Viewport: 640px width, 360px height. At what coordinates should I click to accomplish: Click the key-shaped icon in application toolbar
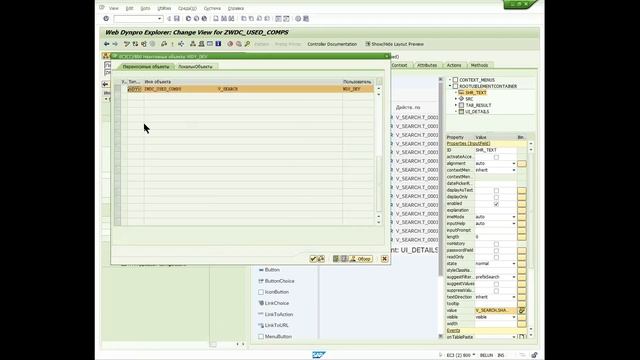tap(247, 44)
